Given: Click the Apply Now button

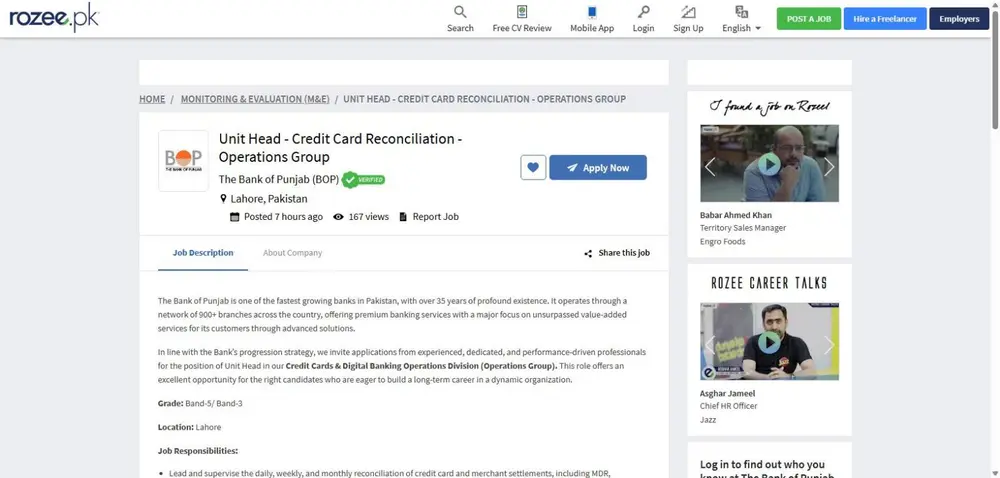Looking at the screenshot, I should pyautogui.click(x=598, y=168).
